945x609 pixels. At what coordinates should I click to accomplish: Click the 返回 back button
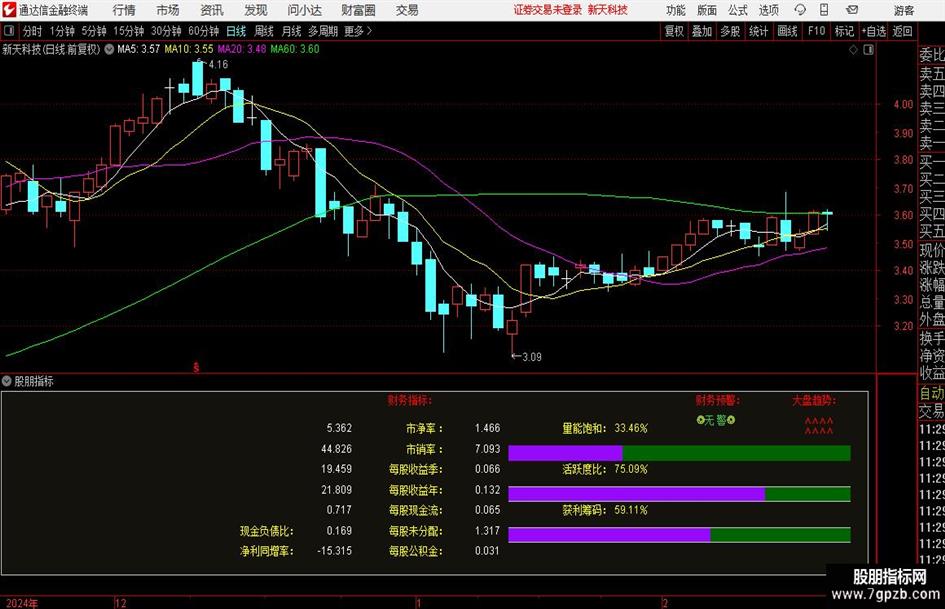[902, 31]
